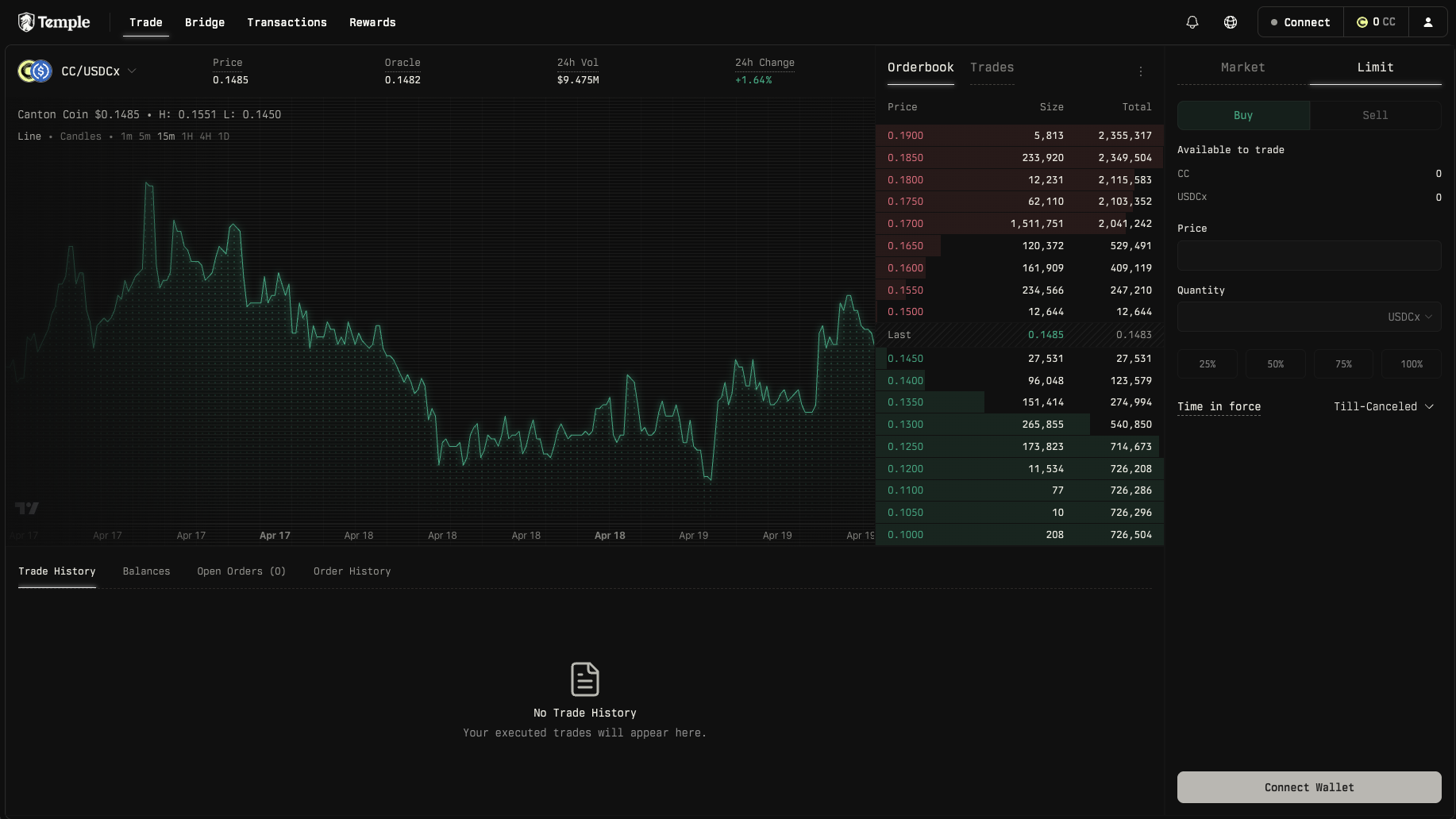The height and width of the screenshot is (819, 1456).
Task: Click the Canton Coin pair icon
Action: (x=33, y=71)
